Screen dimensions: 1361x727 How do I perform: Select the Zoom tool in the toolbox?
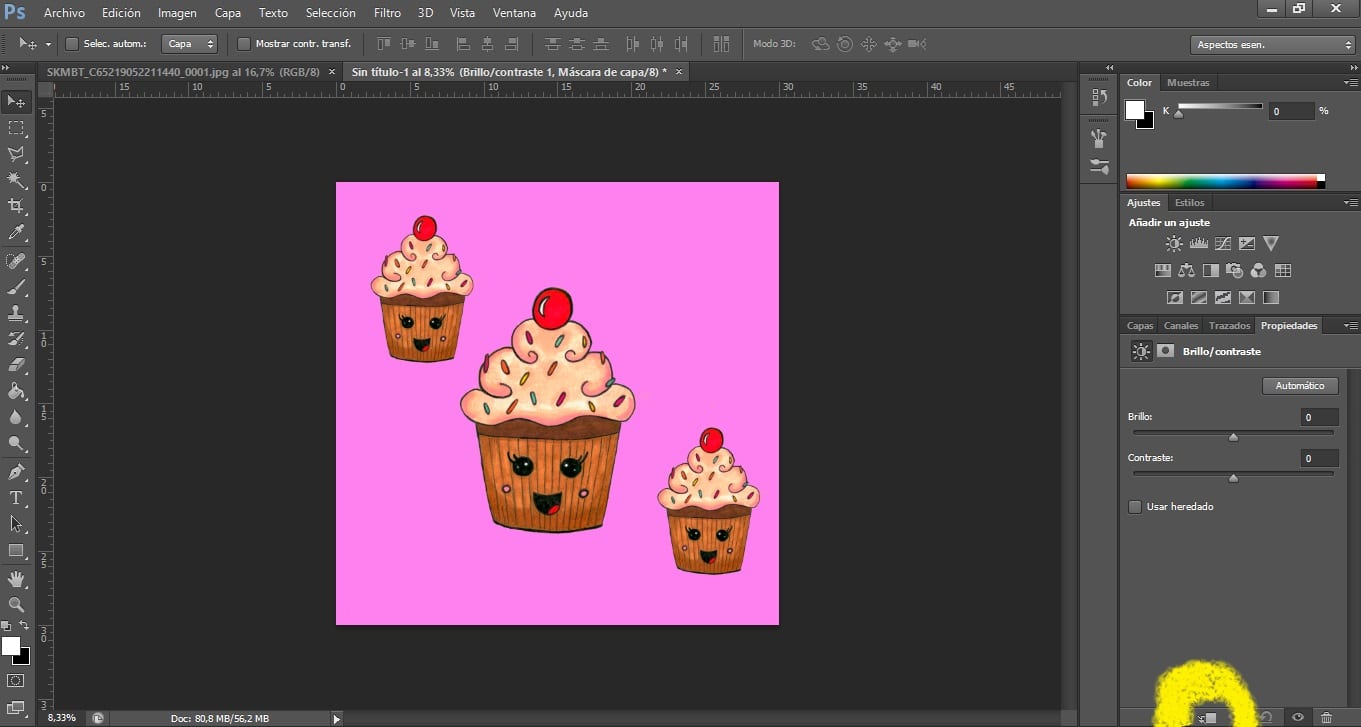[x=16, y=605]
